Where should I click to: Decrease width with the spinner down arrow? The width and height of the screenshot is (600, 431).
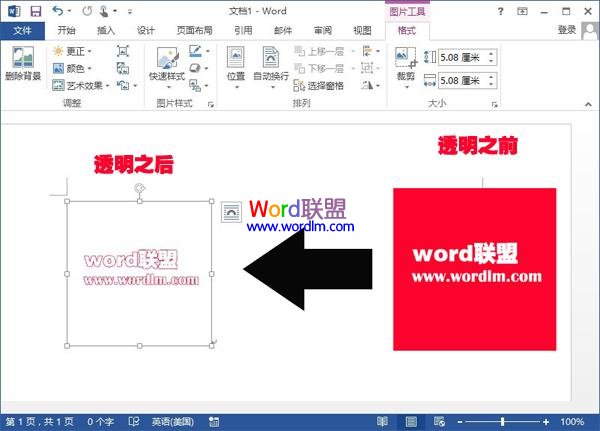pyautogui.click(x=492, y=85)
